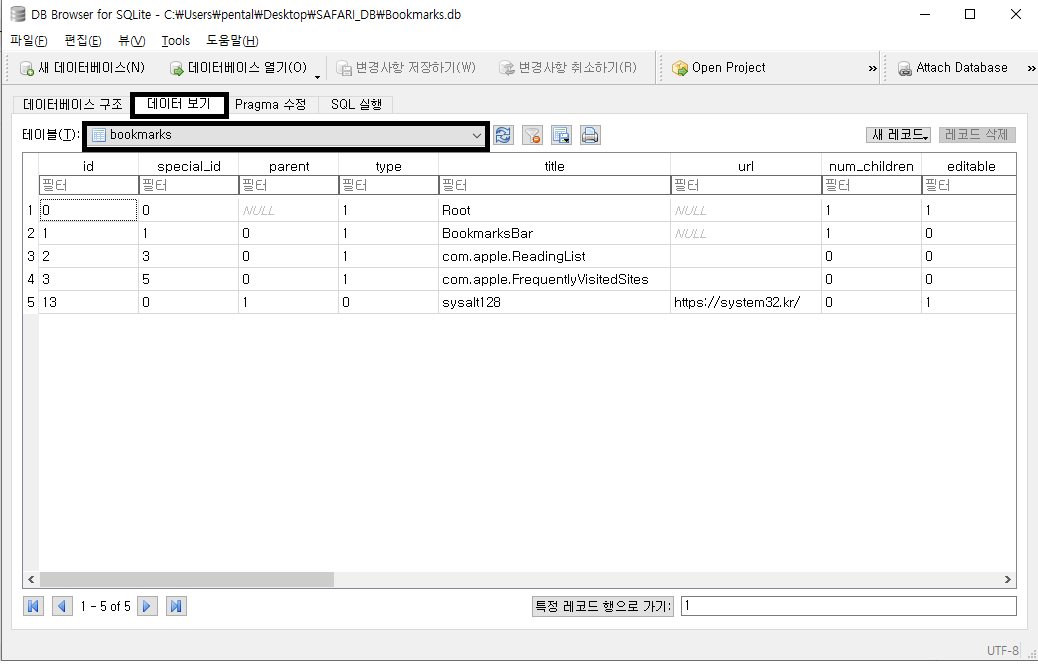Click 변경사항 저장하기(W) toolbar button
This screenshot has height=664, width=1038.
tap(406, 68)
